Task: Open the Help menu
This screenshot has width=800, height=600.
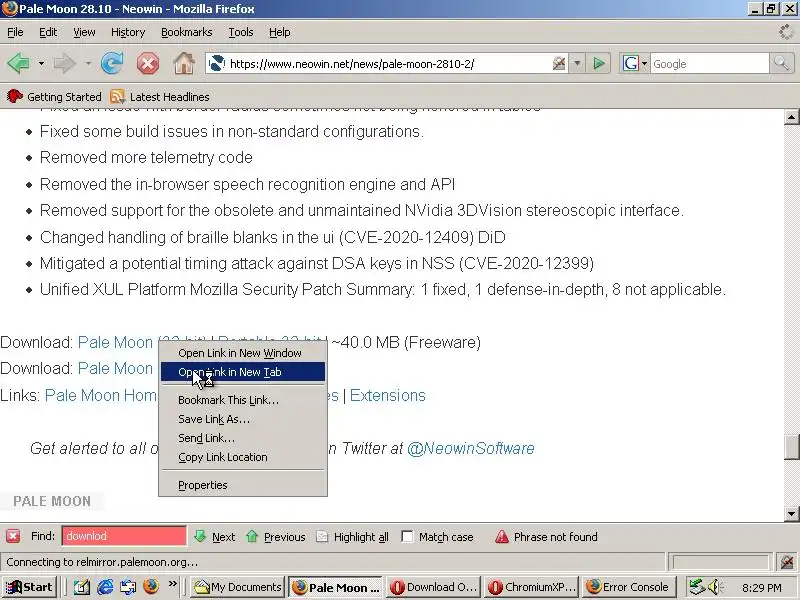Action: point(280,32)
